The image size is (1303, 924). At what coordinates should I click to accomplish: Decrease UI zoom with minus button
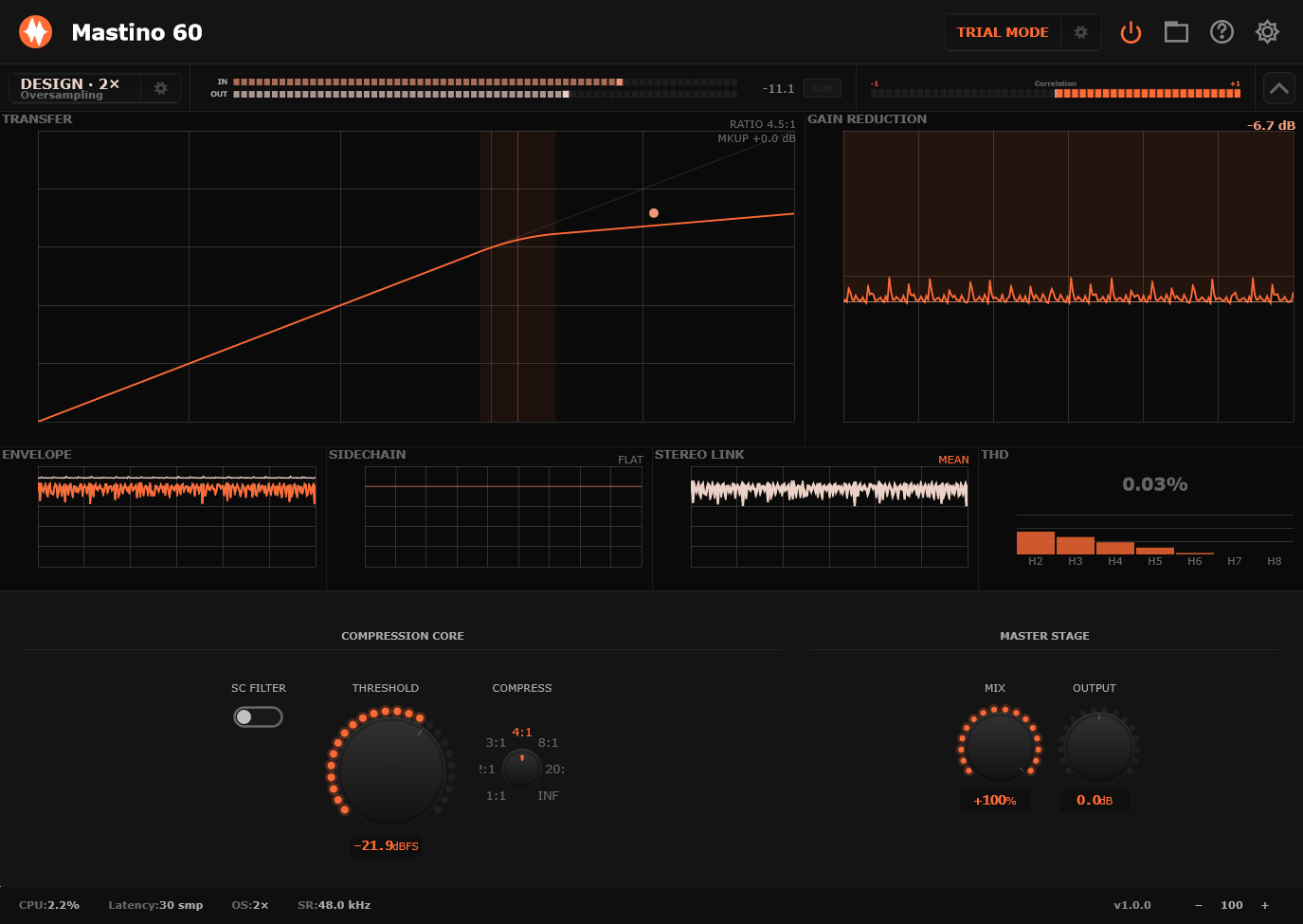pyautogui.click(x=1198, y=905)
